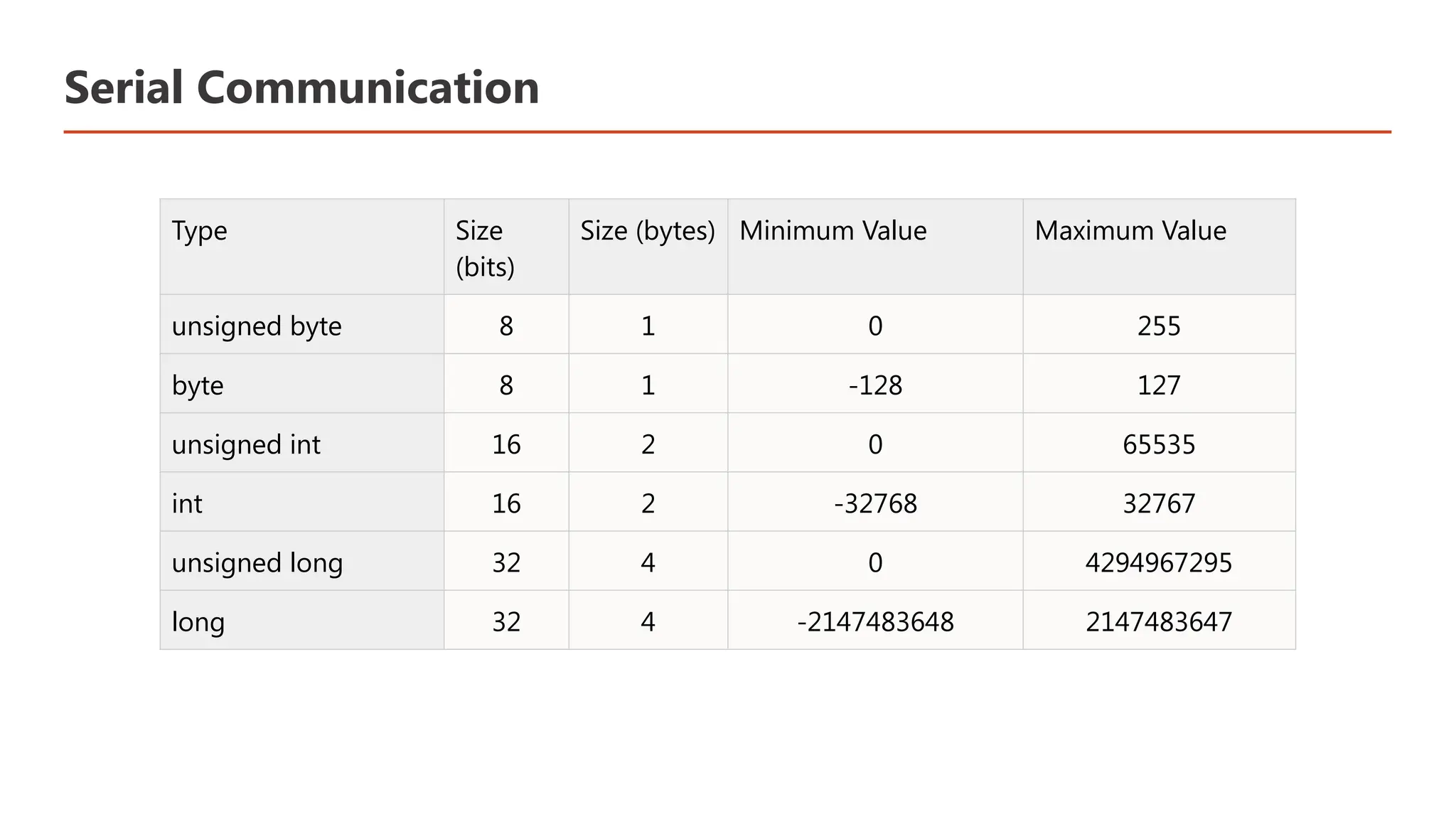The height and width of the screenshot is (819, 1456).
Task: Click the Maximum Value column header
Action: point(1159,247)
